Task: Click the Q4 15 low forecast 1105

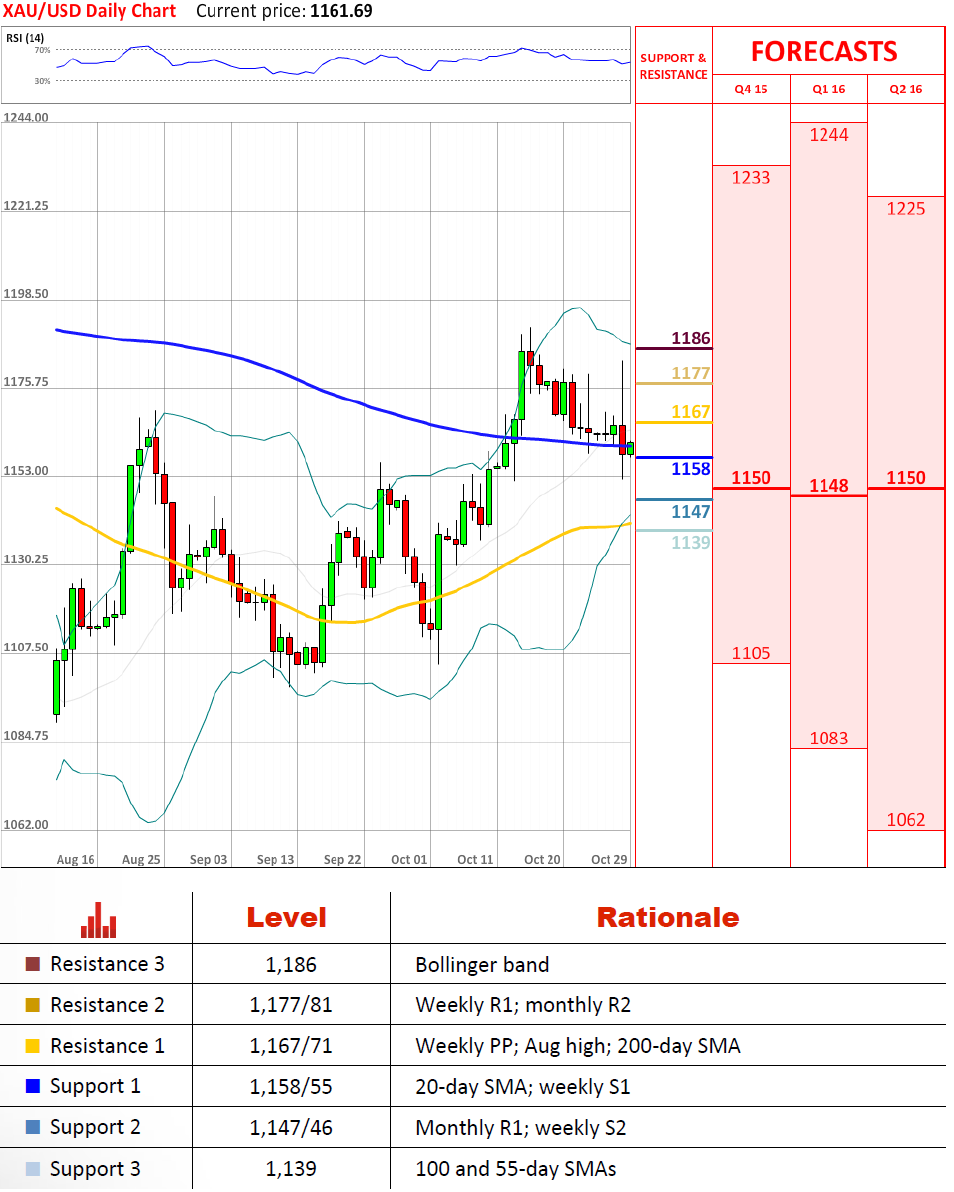Action: [x=751, y=654]
